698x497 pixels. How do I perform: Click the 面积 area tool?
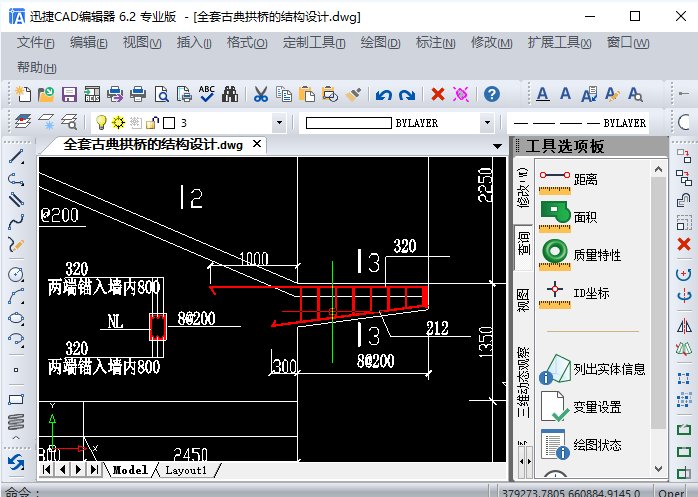coord(569,217)
